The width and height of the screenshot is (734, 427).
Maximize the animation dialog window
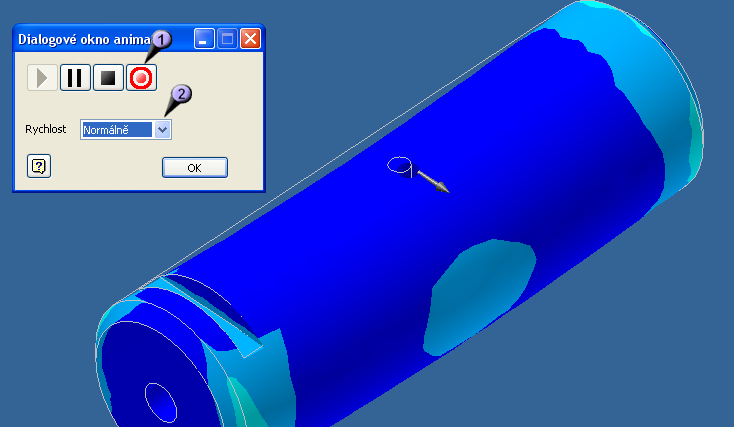tap(228, 39)
